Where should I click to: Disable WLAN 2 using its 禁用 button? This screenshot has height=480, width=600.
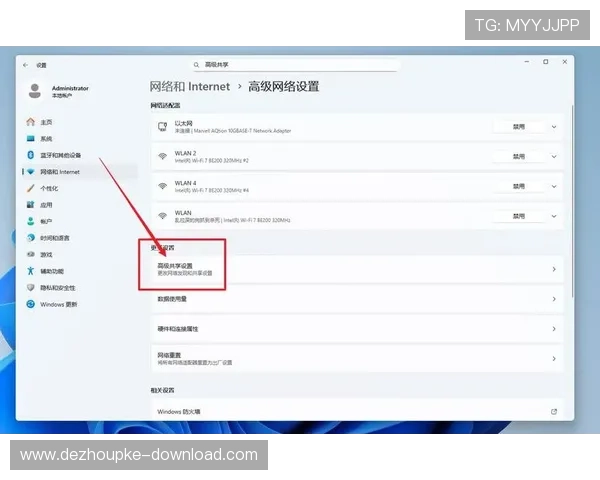click(x=519, y=157)
